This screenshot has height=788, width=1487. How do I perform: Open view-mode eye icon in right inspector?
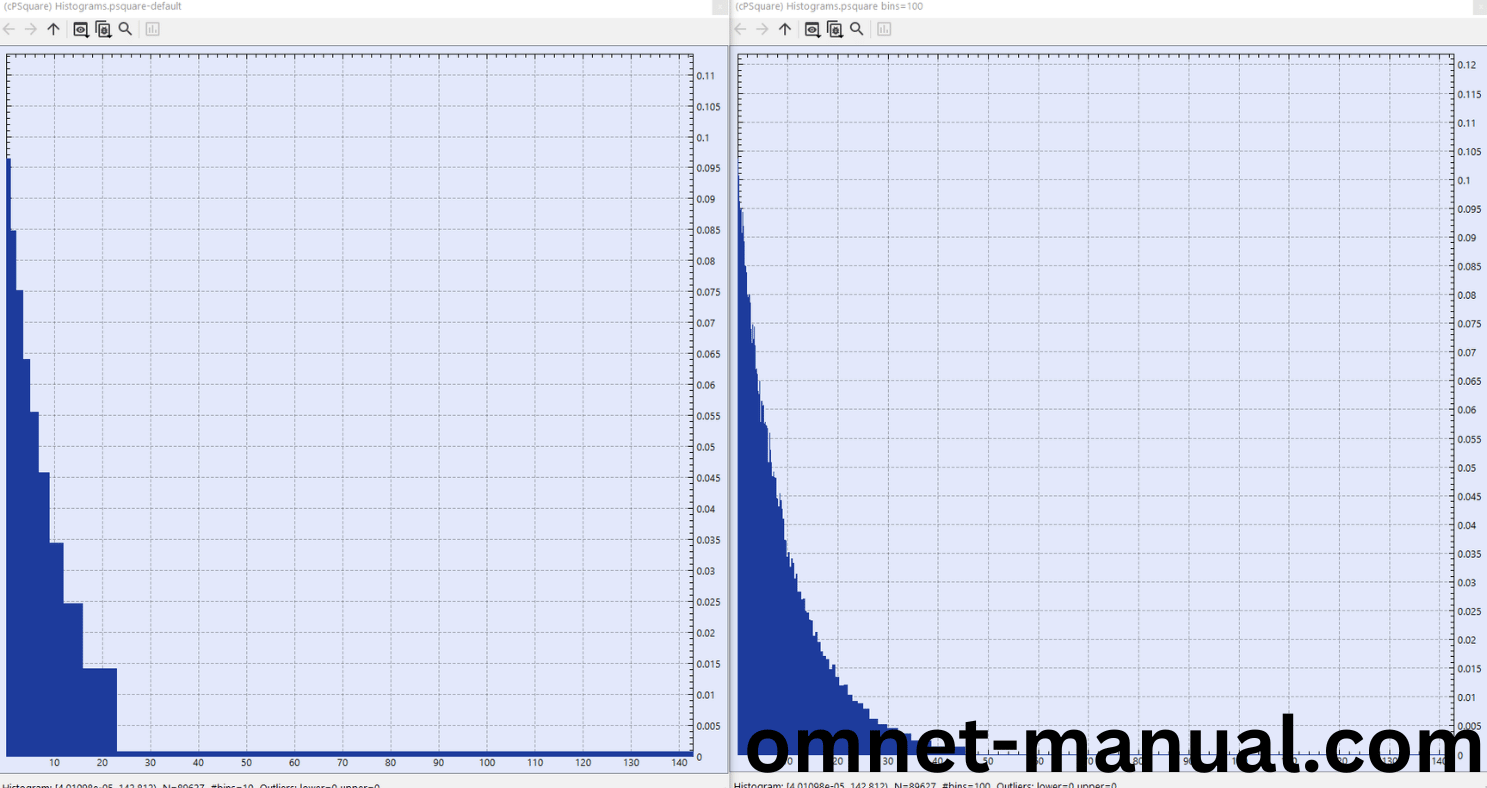click(x=812, y=29)
